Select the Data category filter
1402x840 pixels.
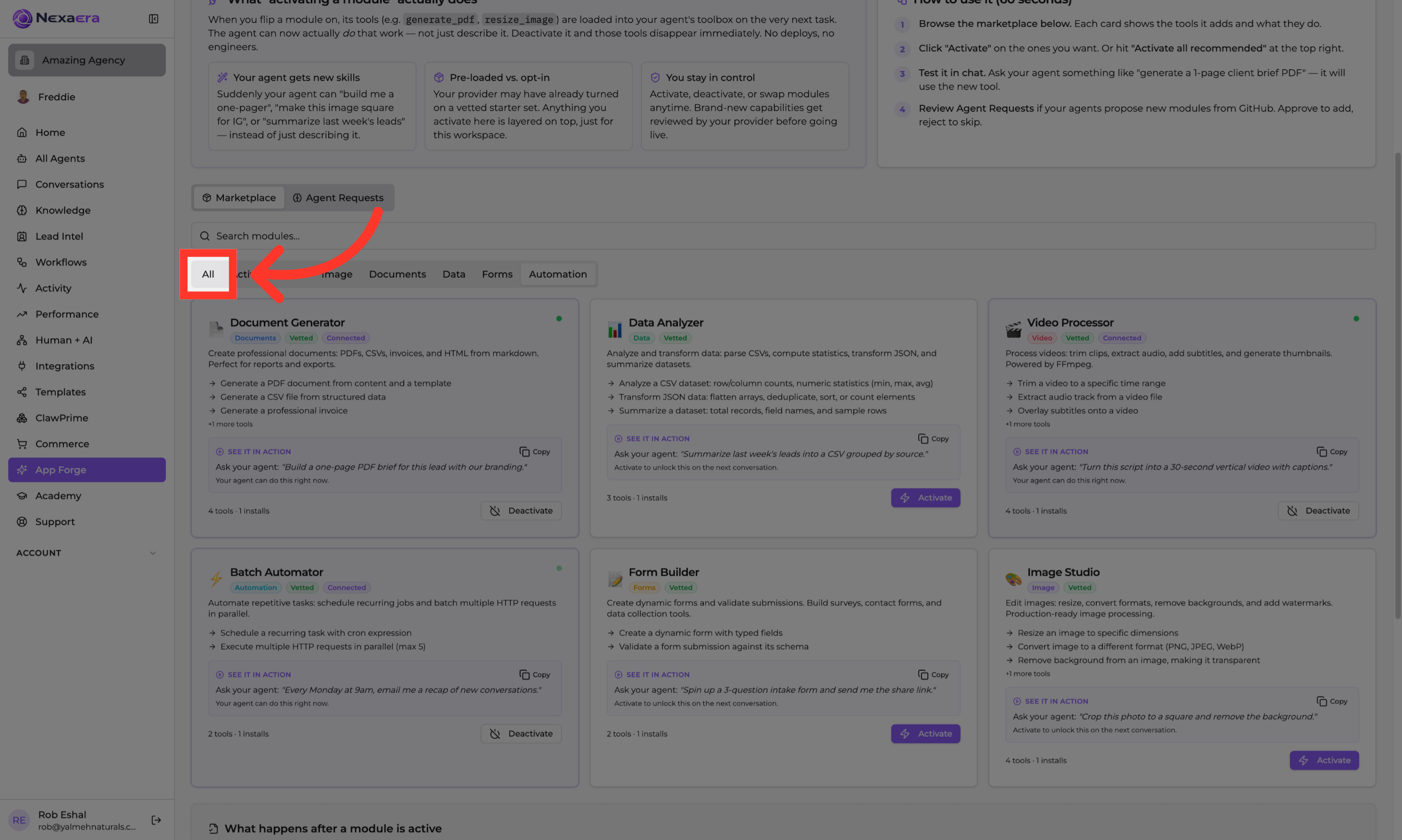[454, 274]
